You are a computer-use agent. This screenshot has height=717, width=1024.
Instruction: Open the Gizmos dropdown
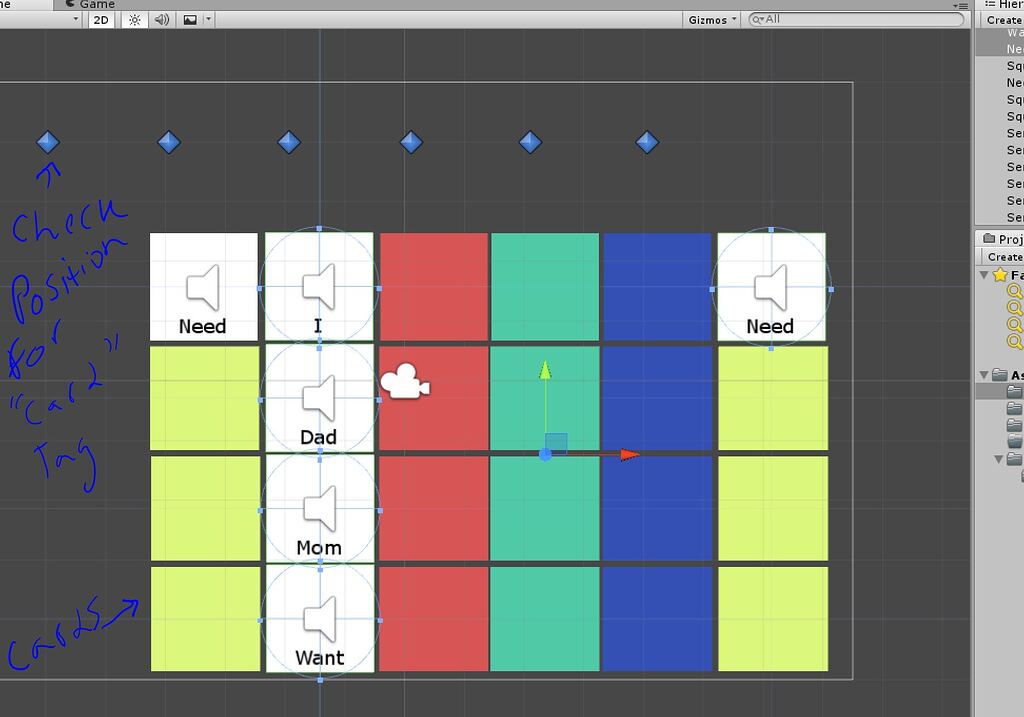pyautogui.click(x=710, y=19)
